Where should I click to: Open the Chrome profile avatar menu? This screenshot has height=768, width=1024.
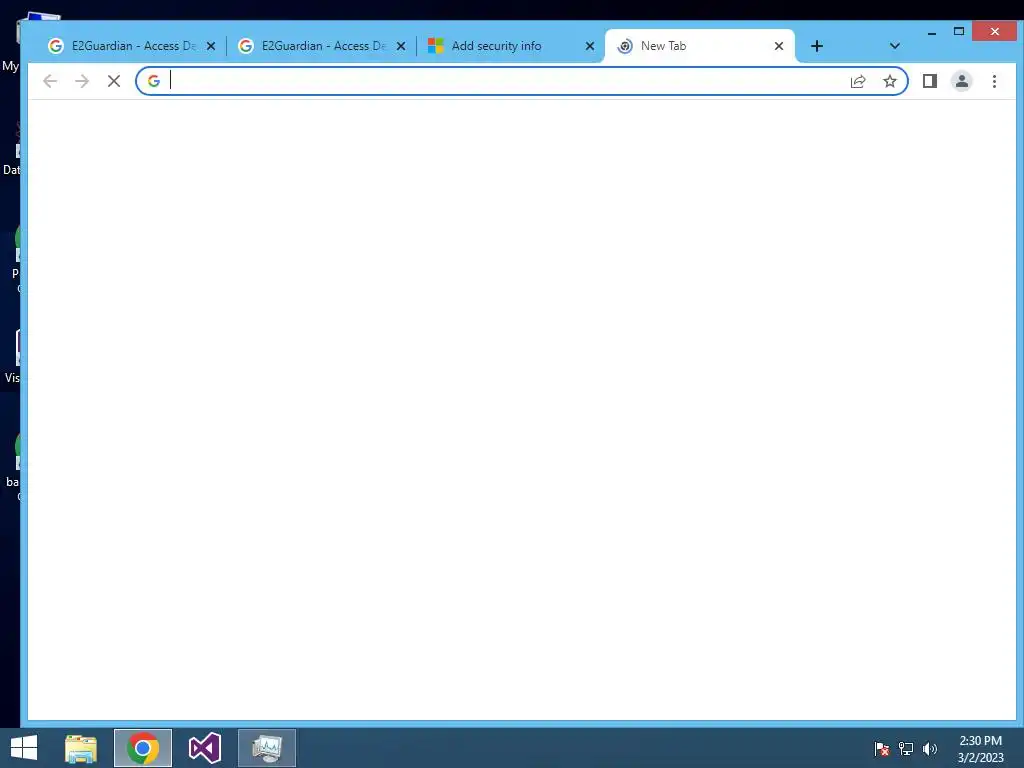tap(962, 81)
